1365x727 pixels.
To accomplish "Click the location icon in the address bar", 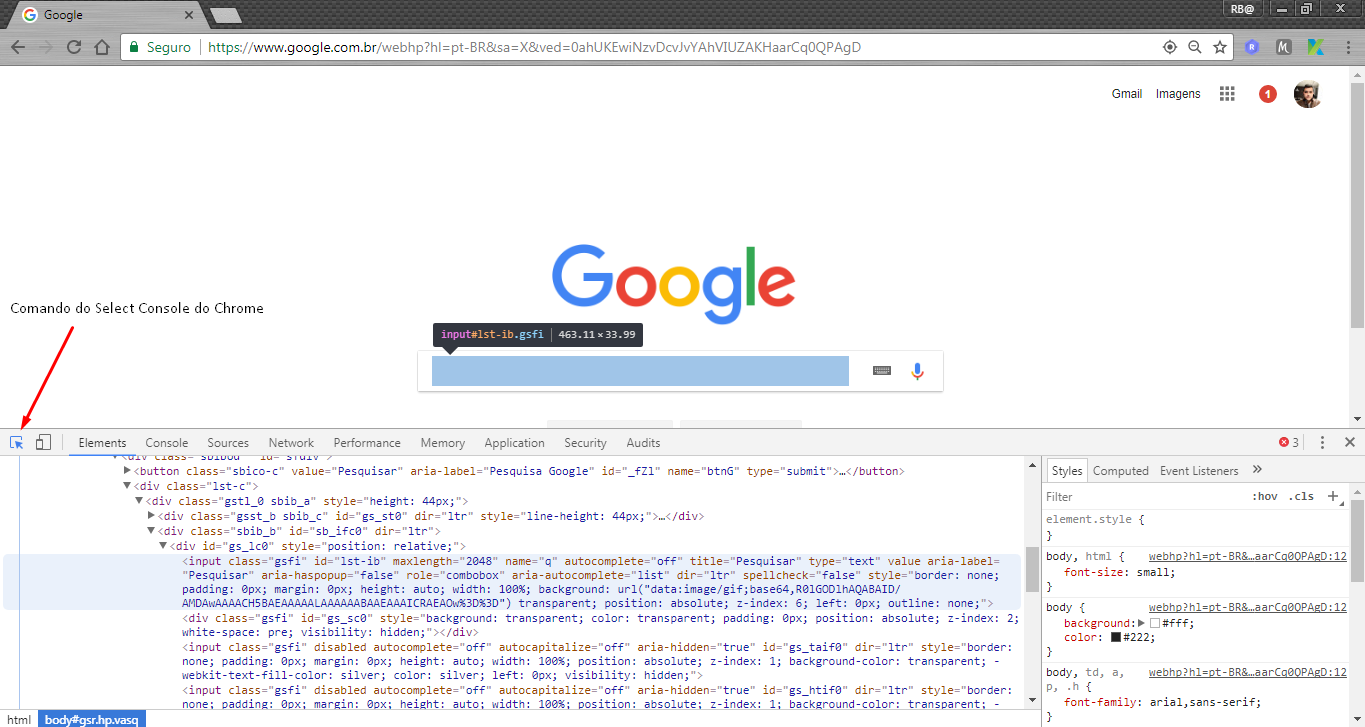I will coord(1169,47).
